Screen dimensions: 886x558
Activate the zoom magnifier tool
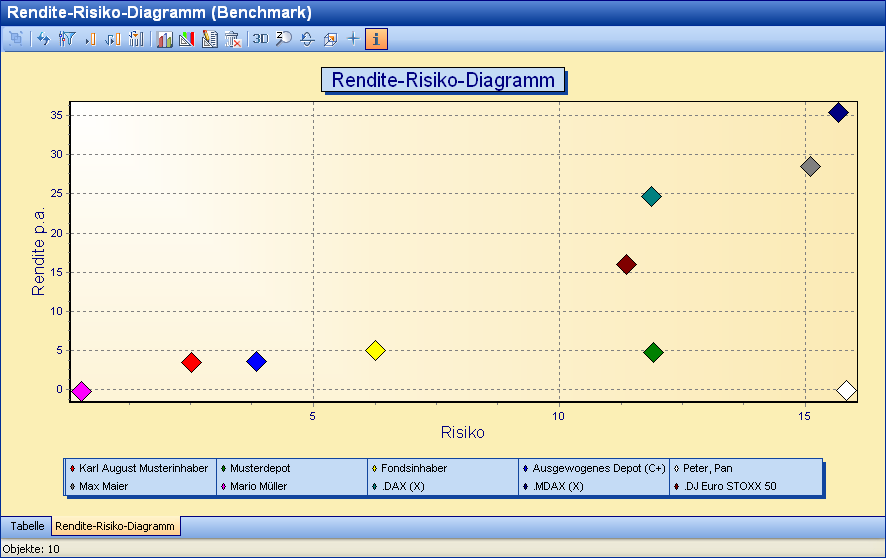(283, 39)
